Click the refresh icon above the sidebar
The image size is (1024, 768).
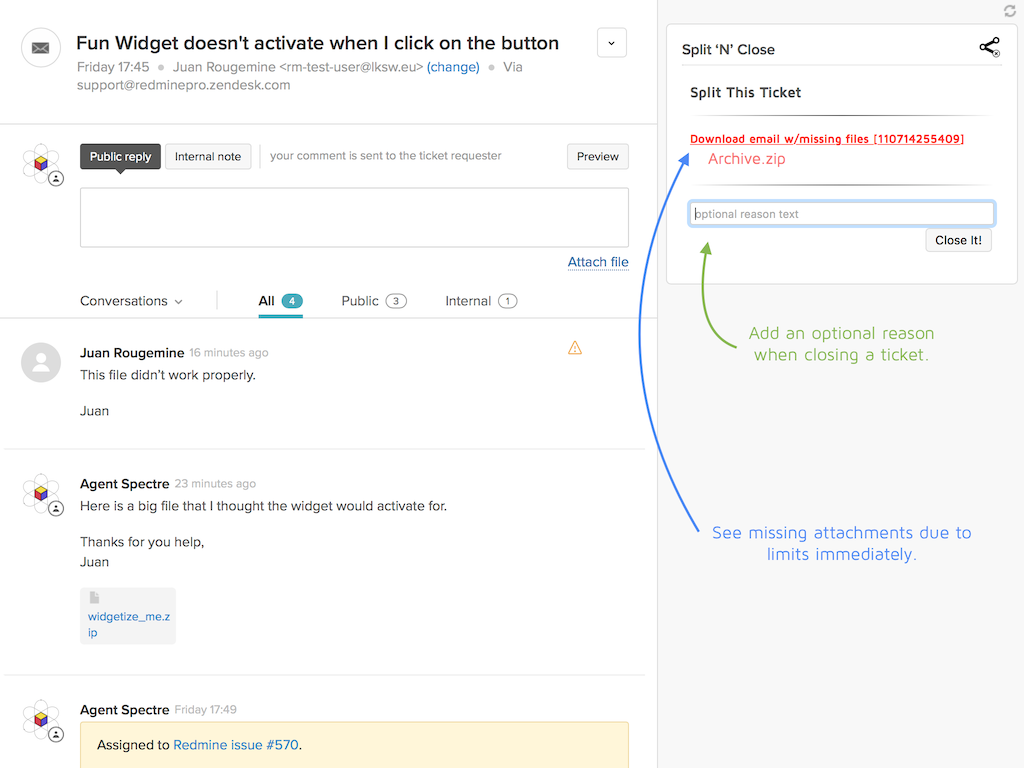point(1009,11)
